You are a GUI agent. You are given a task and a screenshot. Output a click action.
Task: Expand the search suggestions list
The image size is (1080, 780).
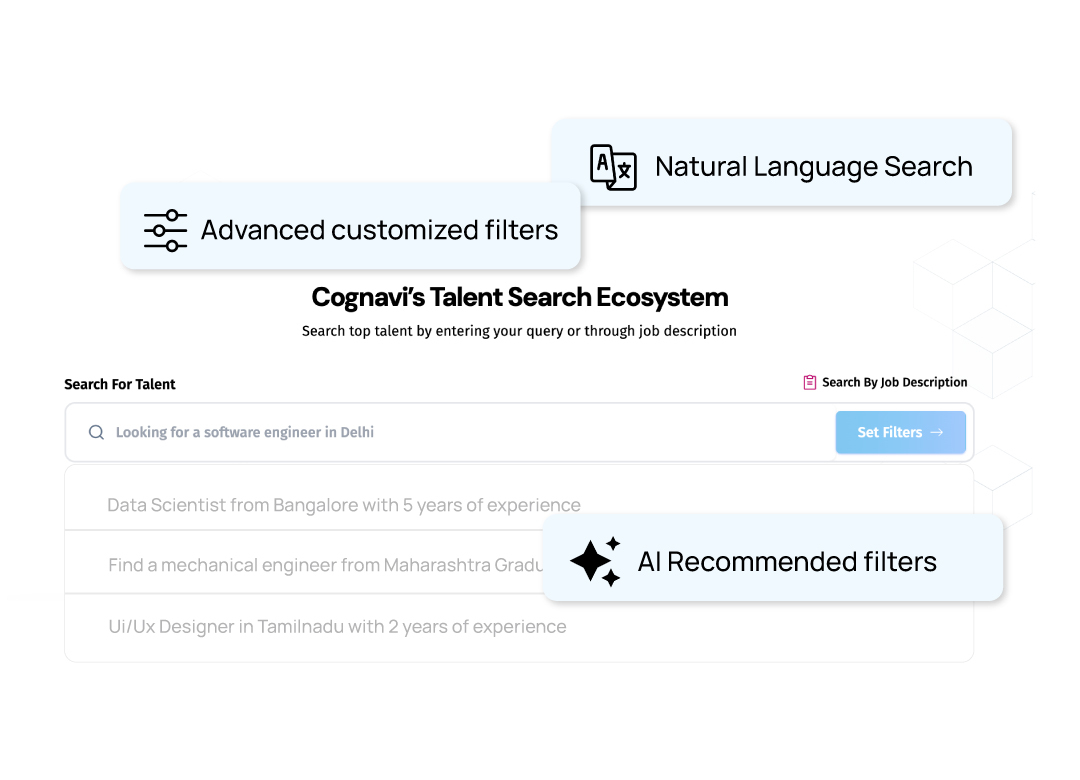point(519,562)
